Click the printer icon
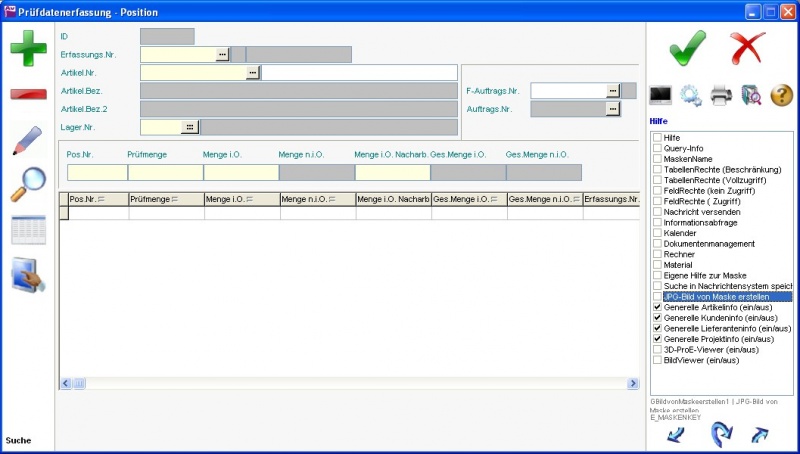The image size is (800, 454). [x=721, y=96]
